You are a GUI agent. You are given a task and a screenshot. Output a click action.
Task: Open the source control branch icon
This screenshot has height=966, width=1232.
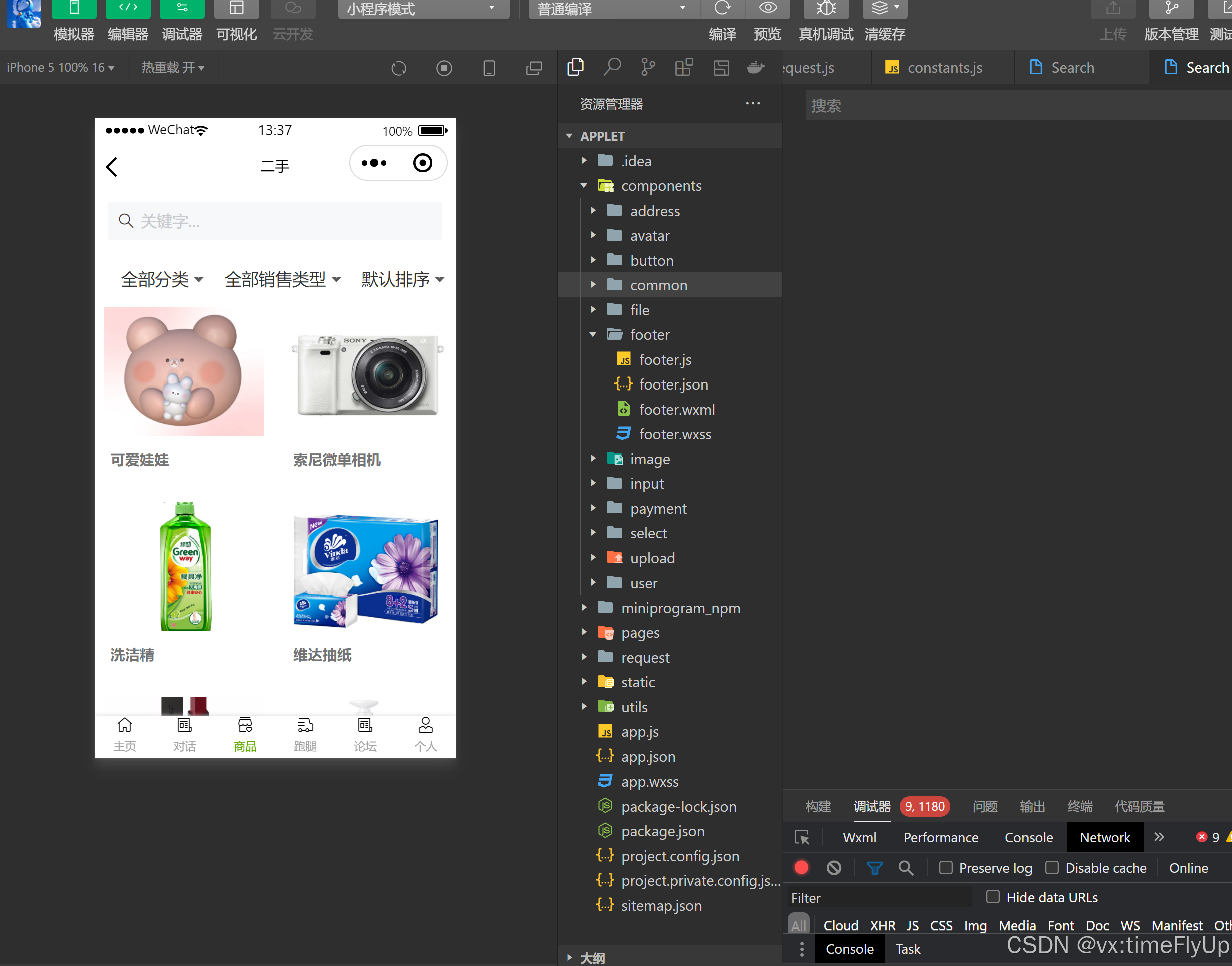pyautogui.click(x=648, y=67)
